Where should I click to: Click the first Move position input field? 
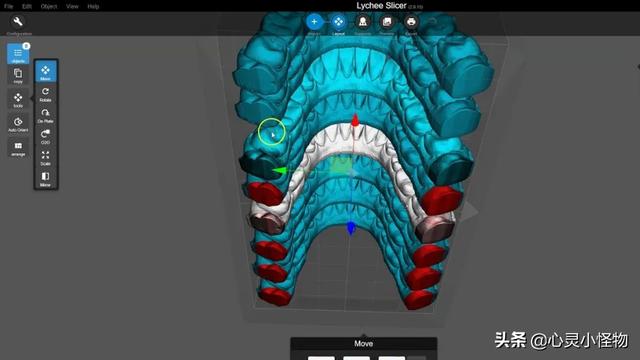click(321, 358)
